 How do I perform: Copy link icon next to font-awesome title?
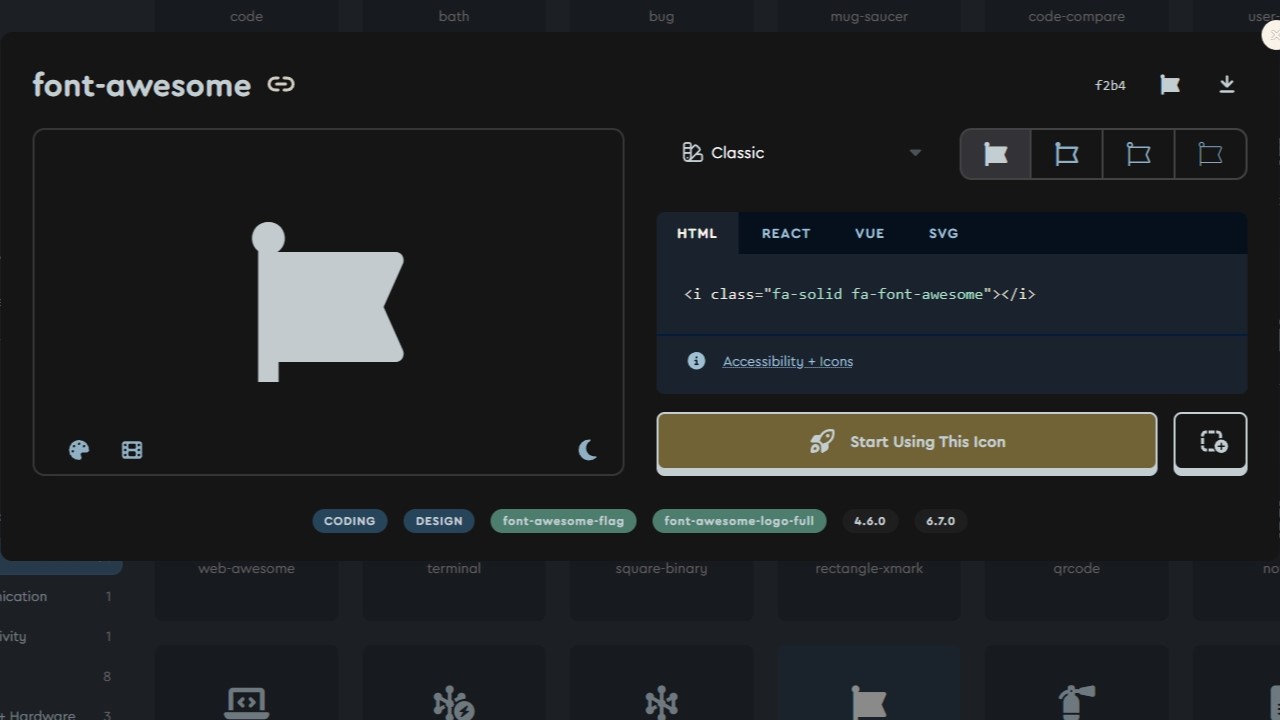pyautogui.click(x=281, y=84)
